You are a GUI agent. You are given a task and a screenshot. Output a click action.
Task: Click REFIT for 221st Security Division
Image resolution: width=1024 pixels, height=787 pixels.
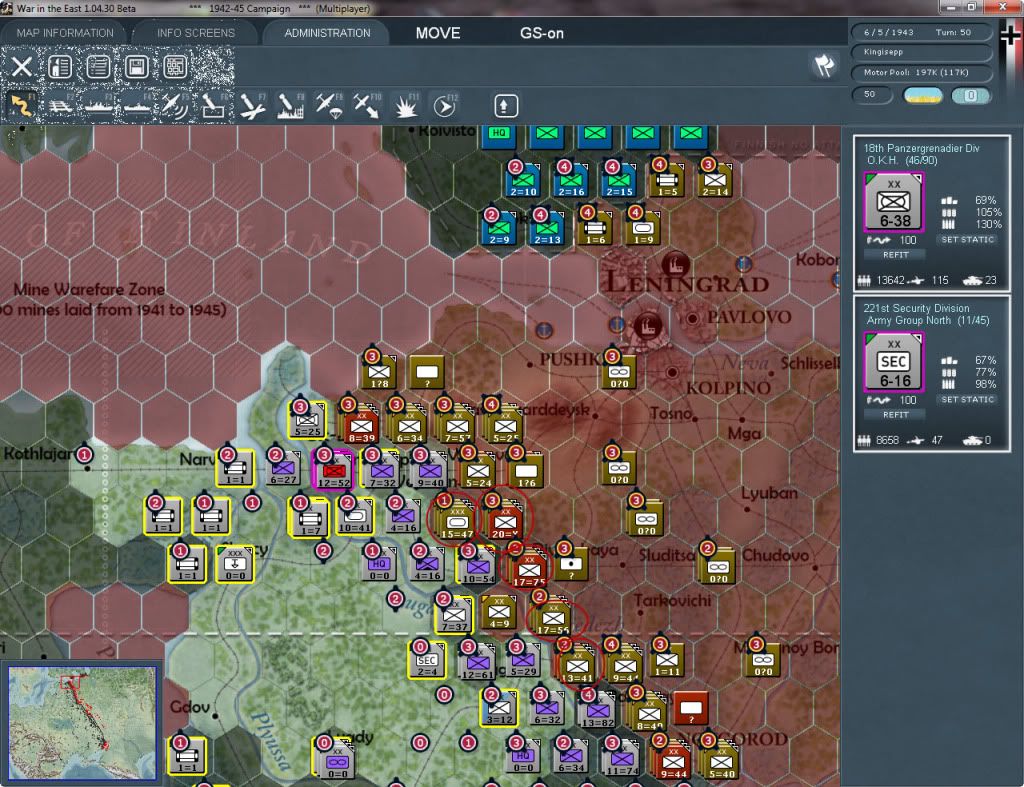click(895, 415)
